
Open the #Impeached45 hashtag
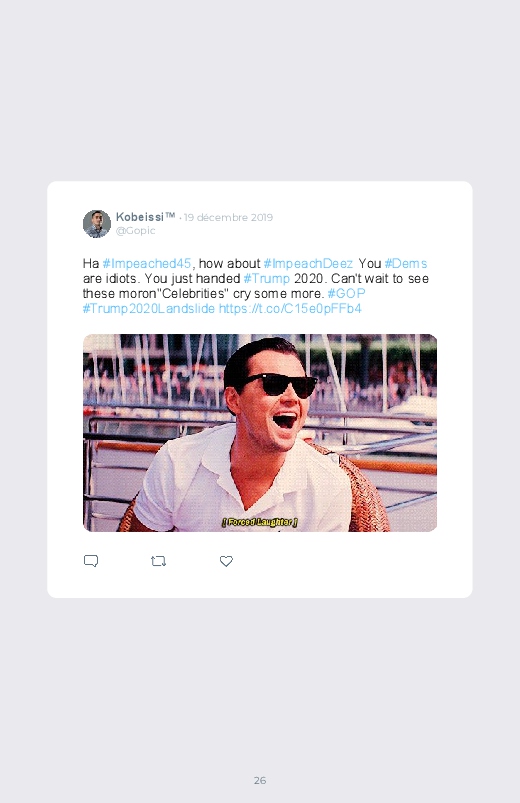pyautogui.click(x=147, y=264)
